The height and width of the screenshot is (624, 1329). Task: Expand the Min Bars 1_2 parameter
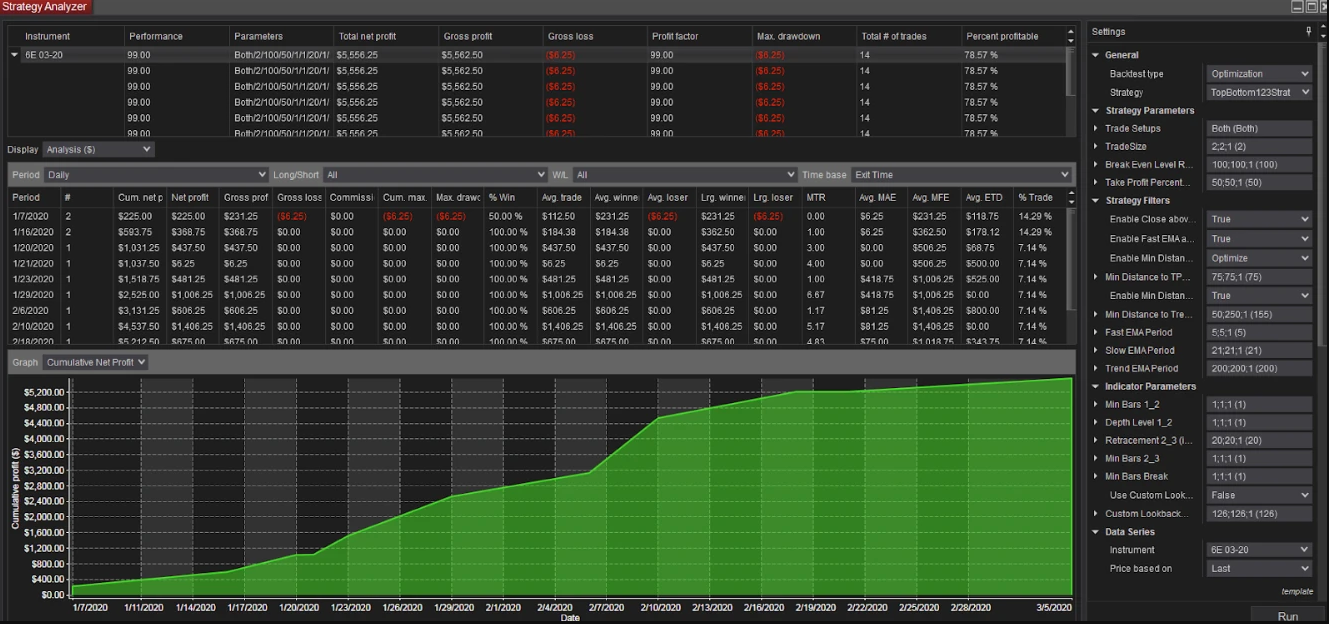pos(1097,404)
